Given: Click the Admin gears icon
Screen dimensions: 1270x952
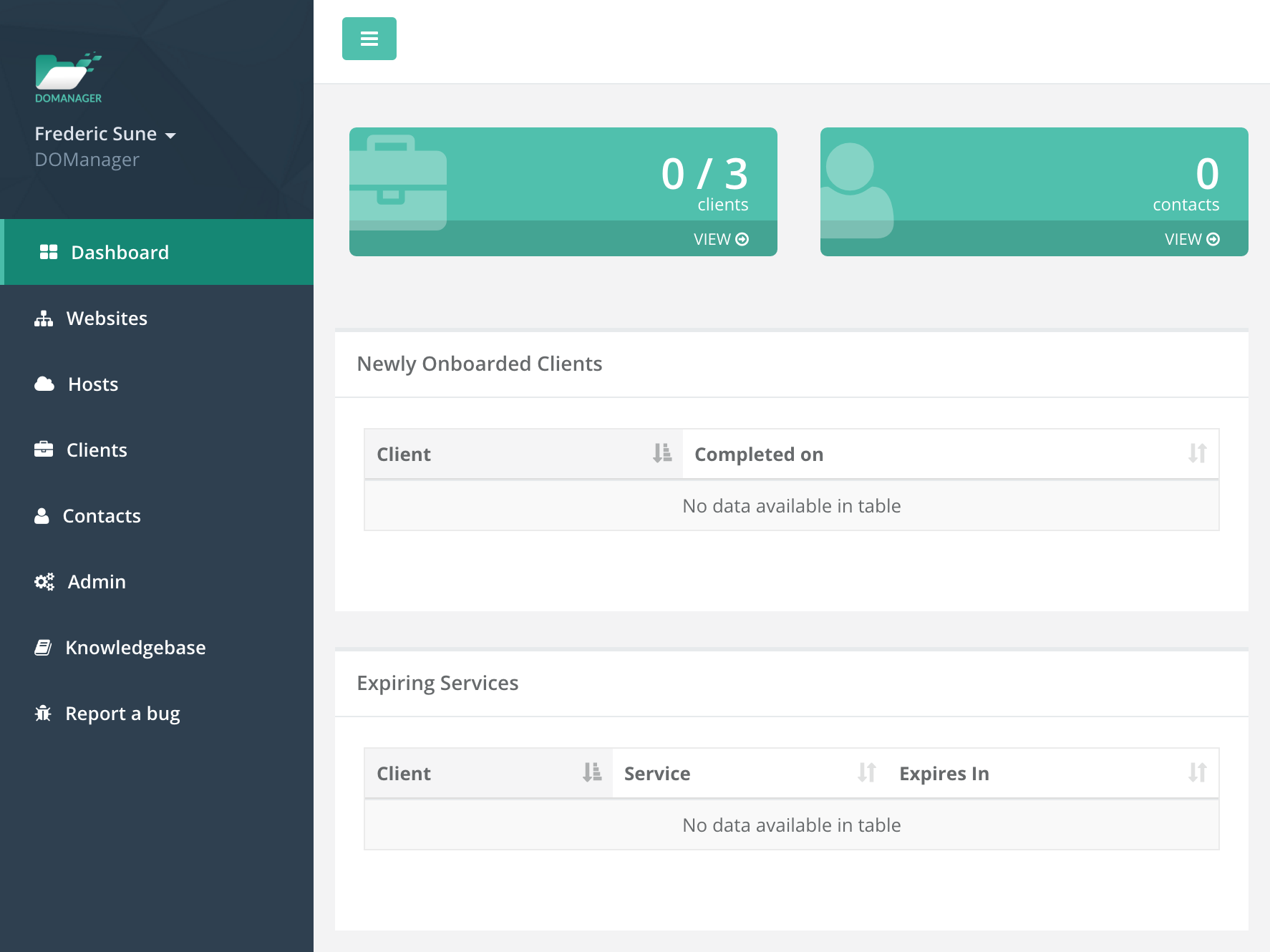Looking at the screenshot, I should coord(44,581).
